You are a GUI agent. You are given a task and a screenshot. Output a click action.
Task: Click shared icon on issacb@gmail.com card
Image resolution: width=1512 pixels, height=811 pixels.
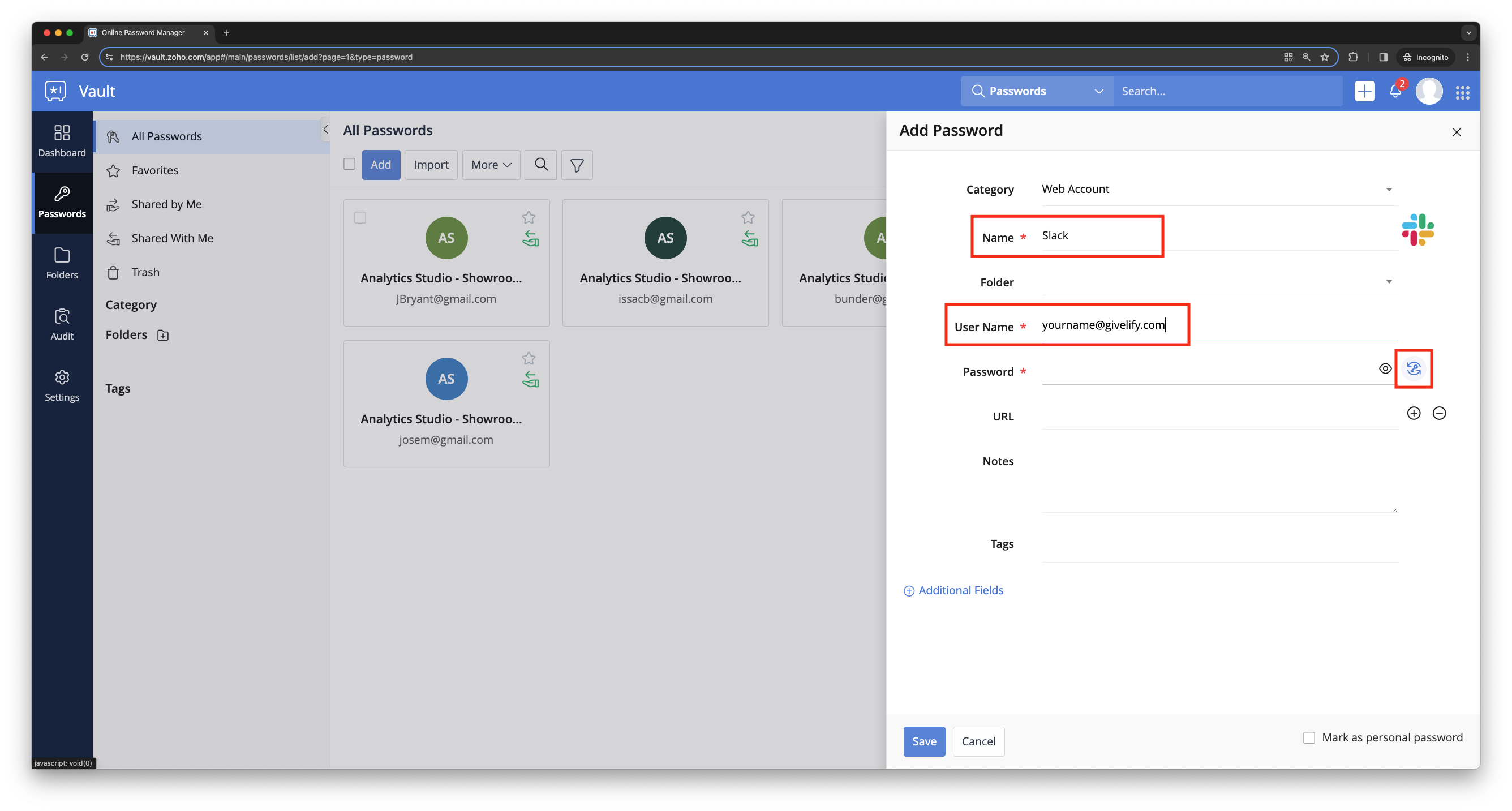[749, 238]
